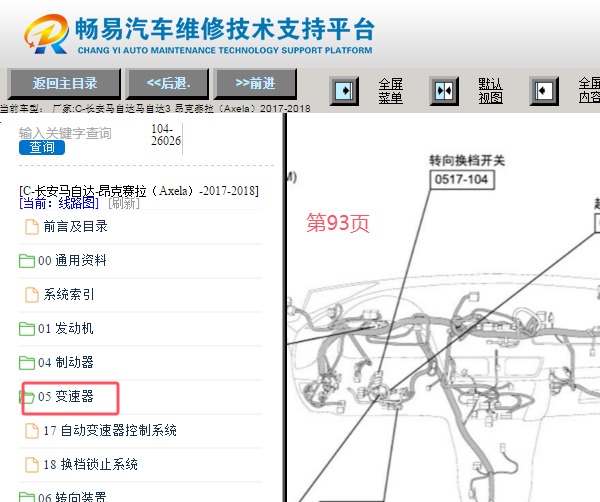Open the 系统索引 document
The image size is (600, 502).
coord(68,295)
